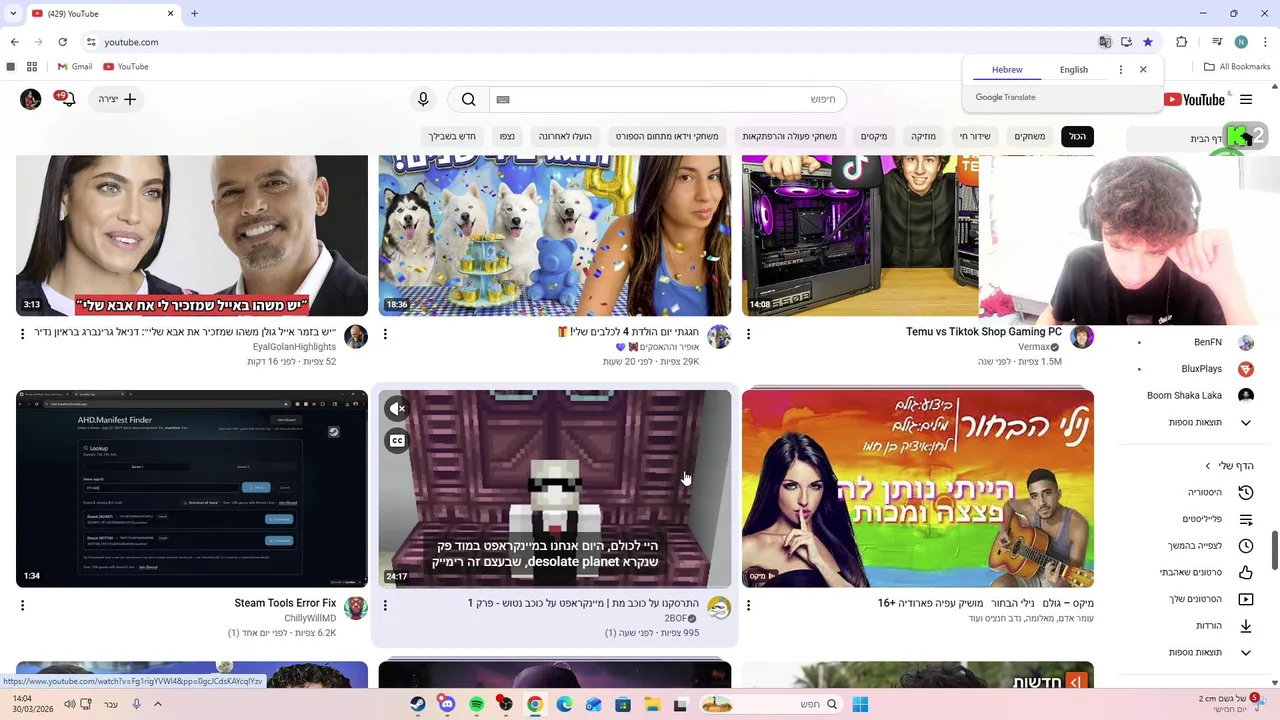Go back with browser back arrow
The height and width of the screenshot is (720, 1280).
[14, 42]
